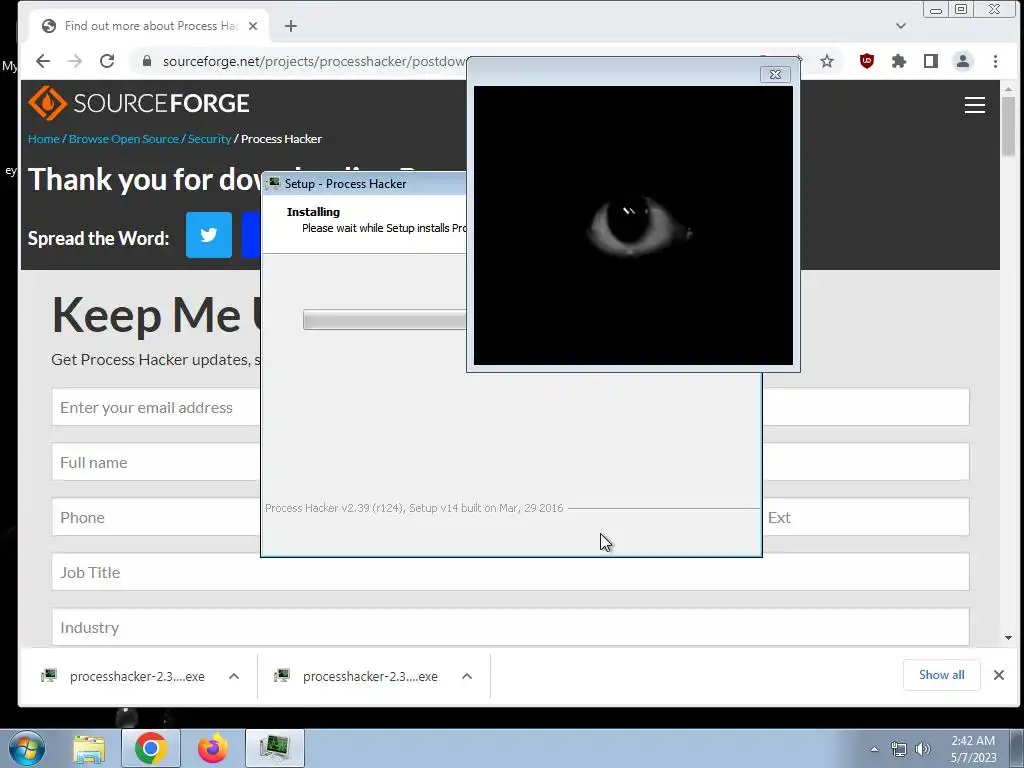Viewport: 1024px width, 768px height.
Task: Switch to Chrome in the taskbar
Action: (151, 748)
